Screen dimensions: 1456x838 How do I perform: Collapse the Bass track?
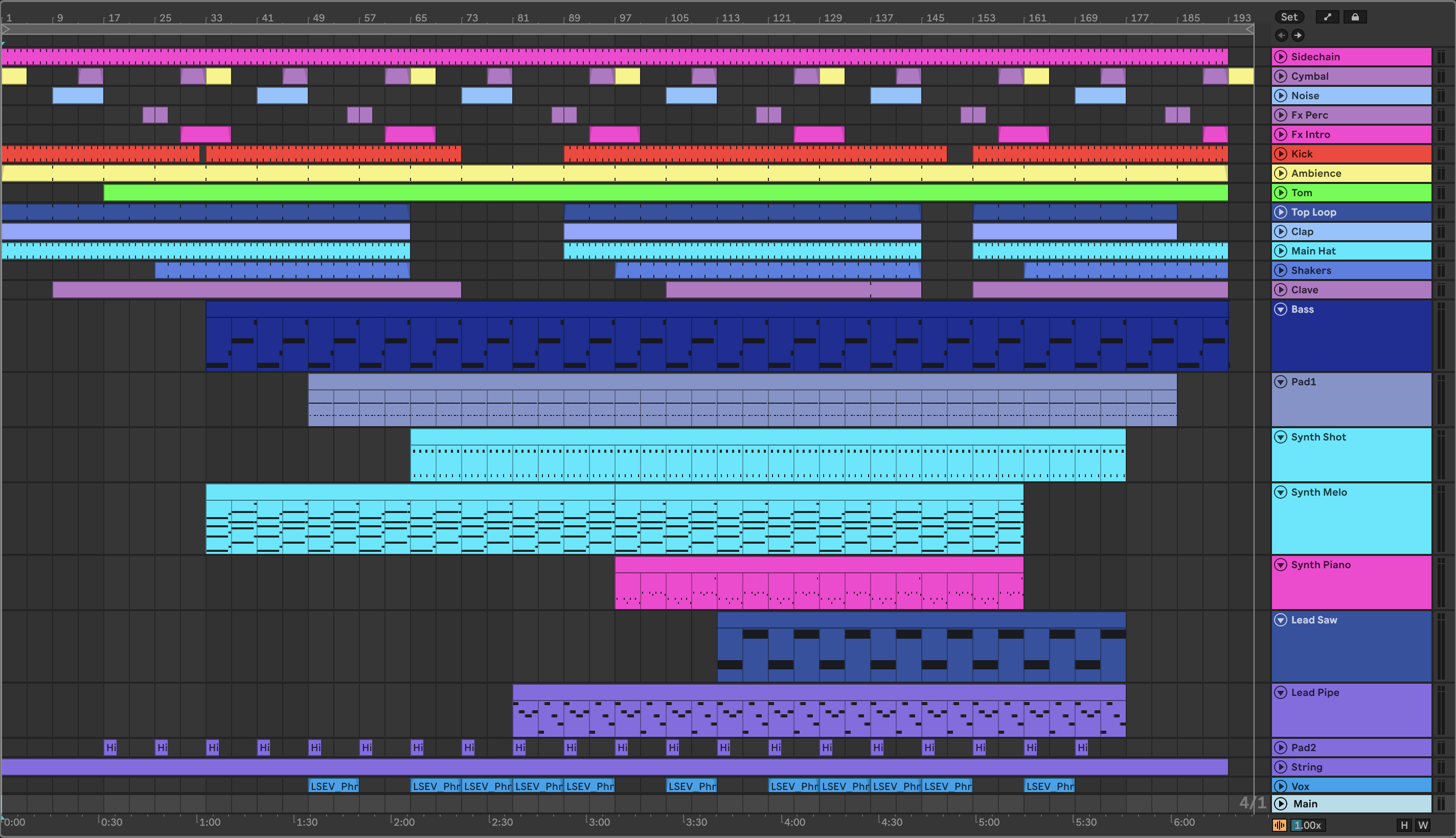(1281, 310)
